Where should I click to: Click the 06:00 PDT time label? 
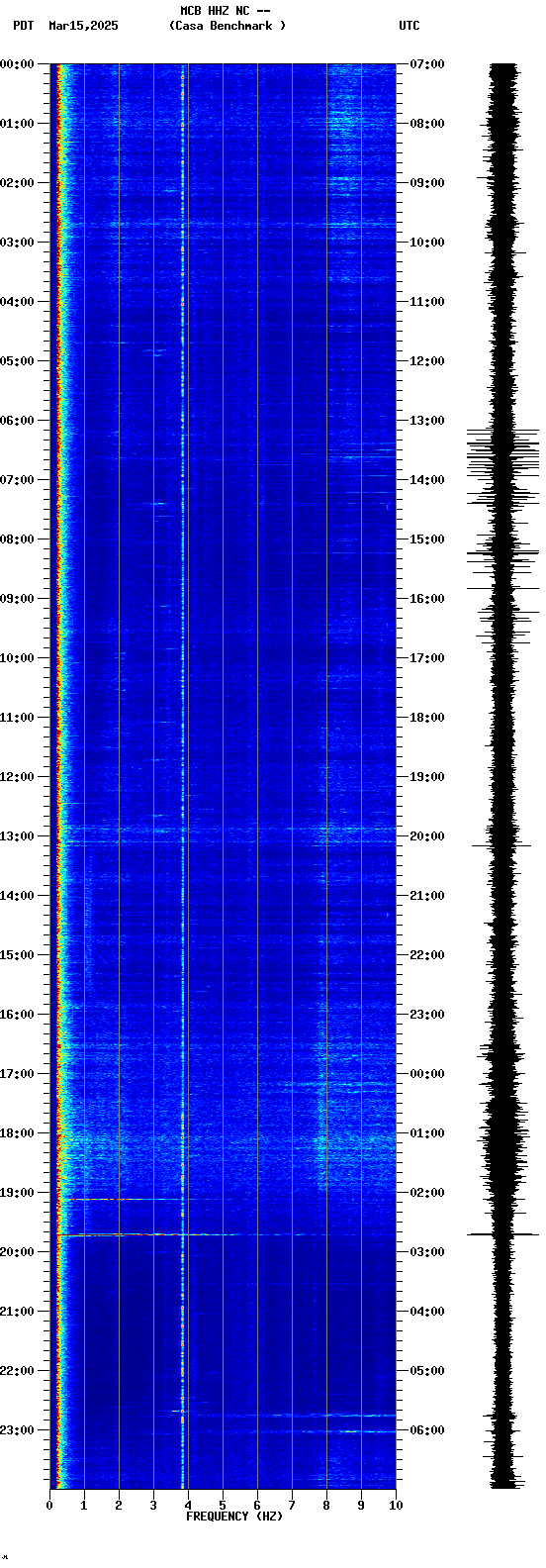(17, 421)
